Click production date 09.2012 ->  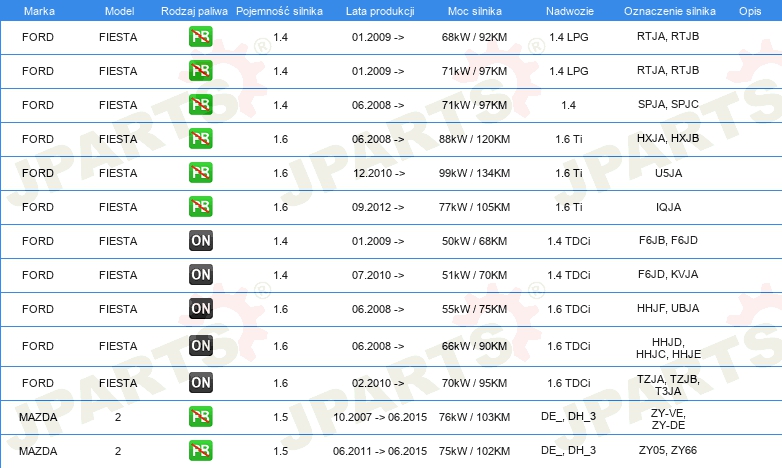378,207
